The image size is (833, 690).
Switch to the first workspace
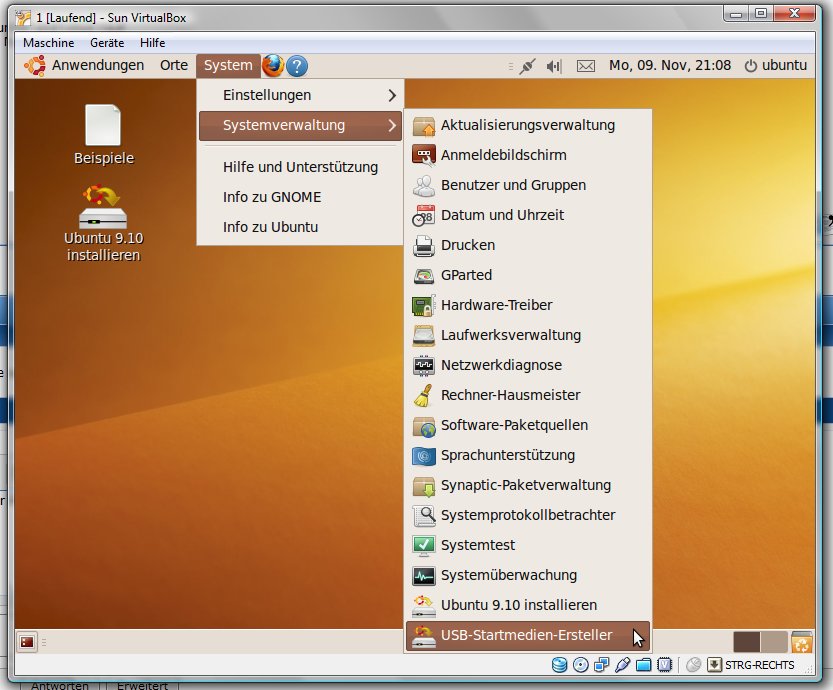(746, 642)
